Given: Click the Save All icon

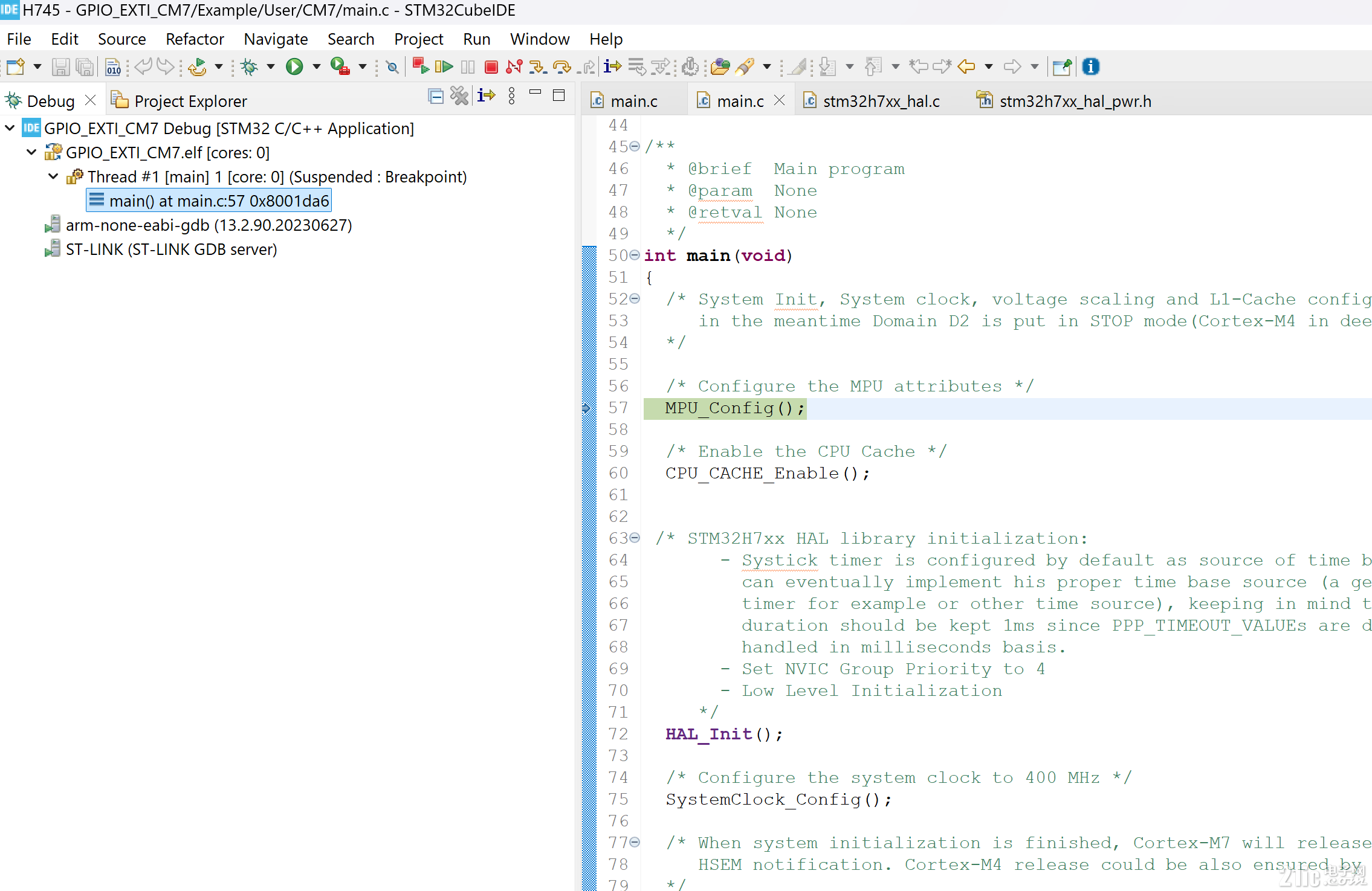Looking at the screenshot, I should [x=85, y=66].
